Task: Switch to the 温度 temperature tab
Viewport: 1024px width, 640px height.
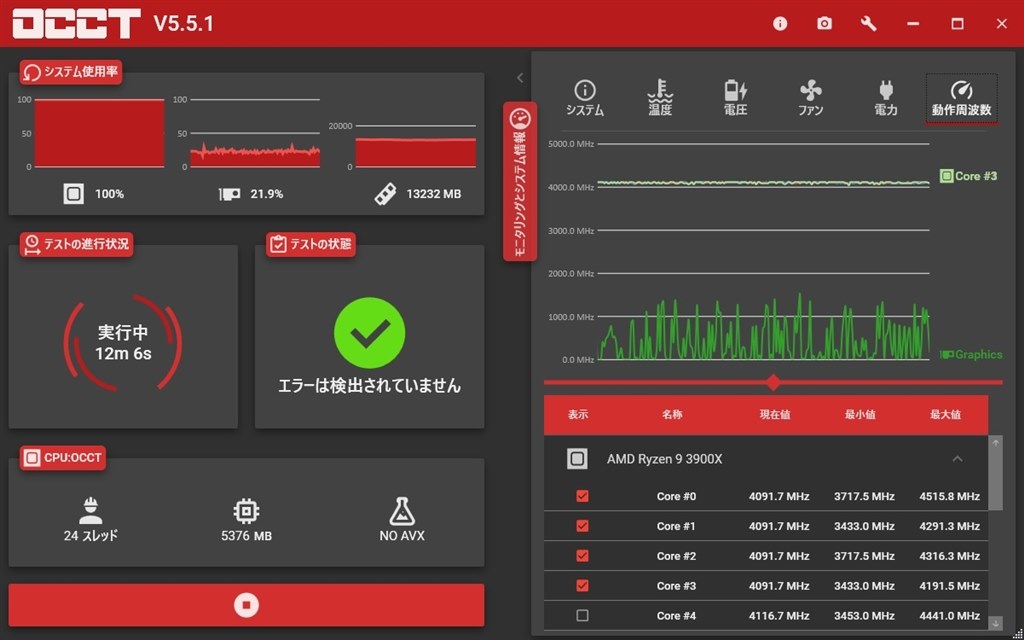Action: tap(660, 99)
